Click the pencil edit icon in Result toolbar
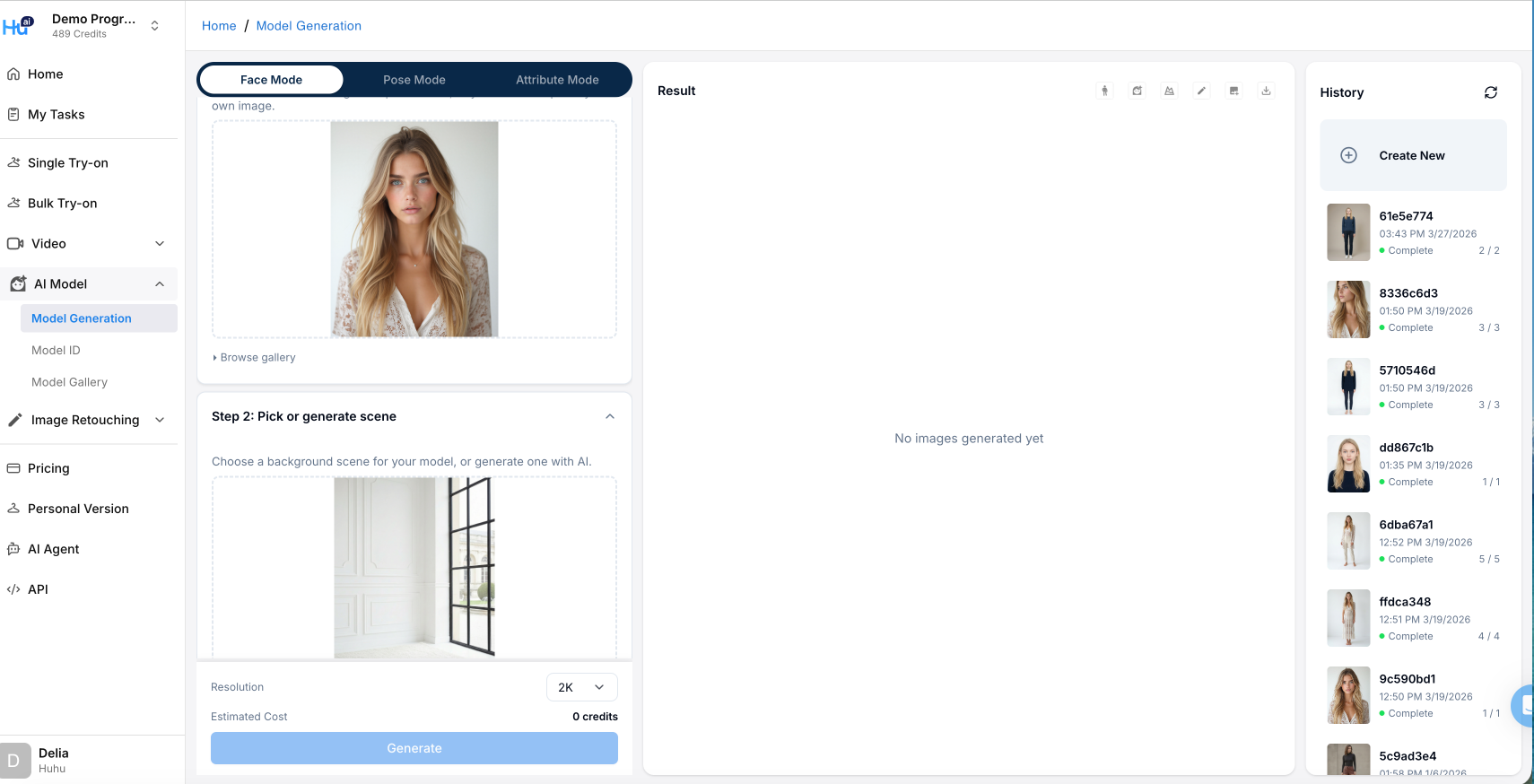 [x=1202, y=91]
